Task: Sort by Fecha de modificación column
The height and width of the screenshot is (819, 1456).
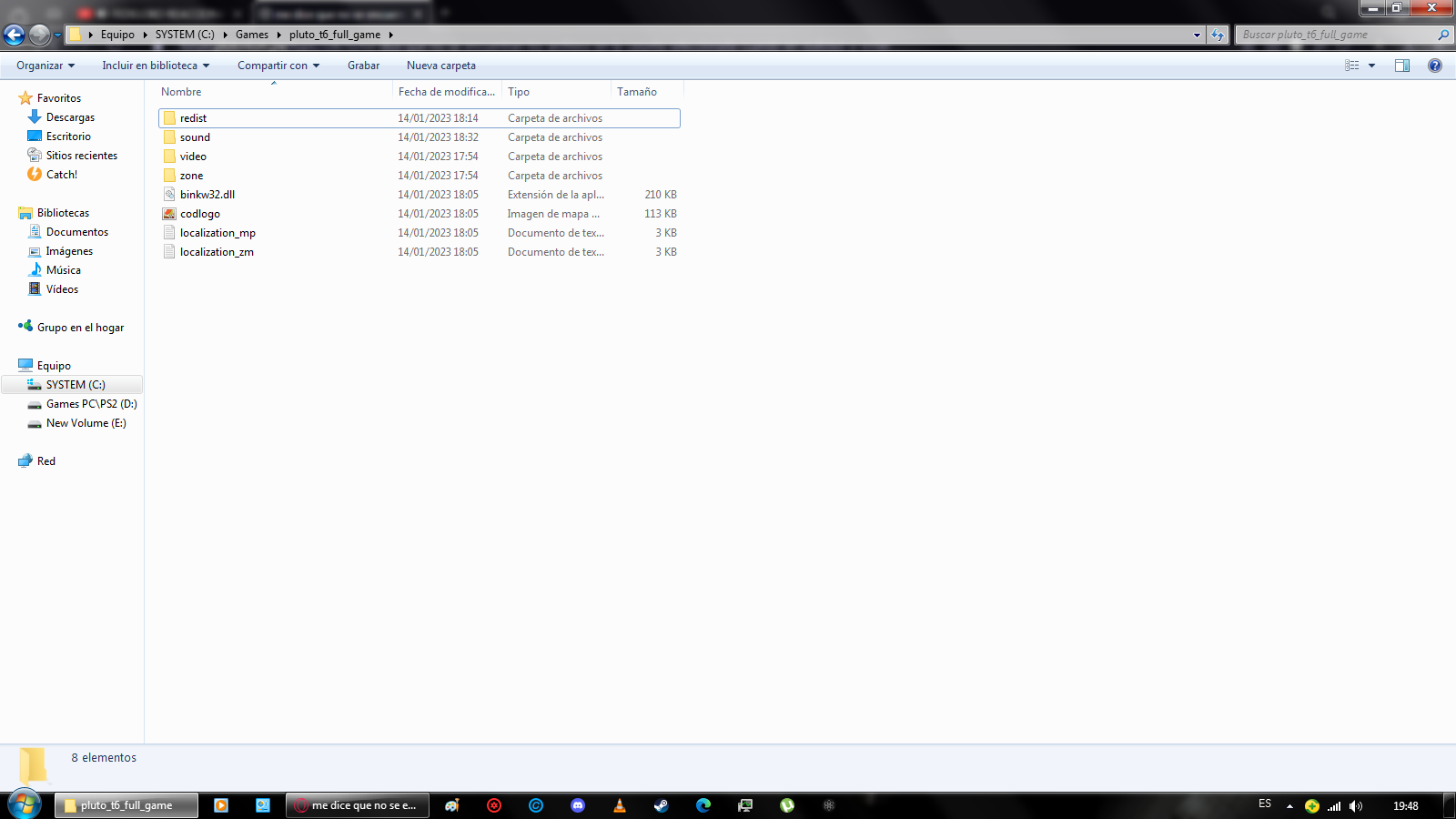Action: (x=446, y=92)
